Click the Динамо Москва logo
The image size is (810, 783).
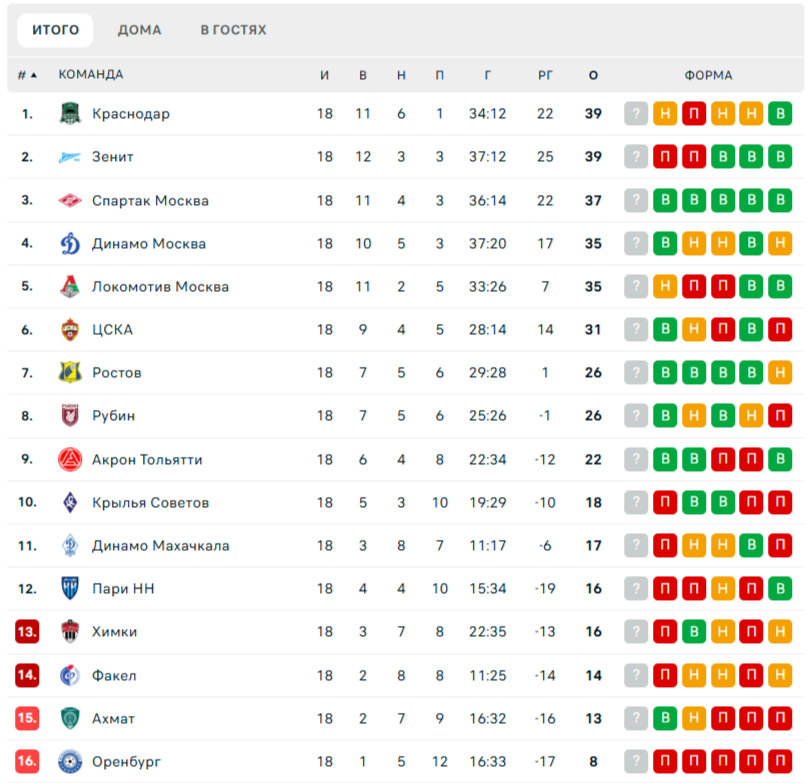[x=70, y=243]
